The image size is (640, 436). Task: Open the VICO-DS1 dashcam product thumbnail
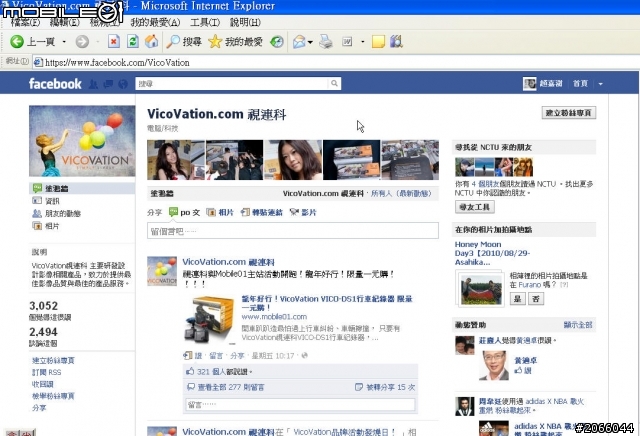(x=209, y=320)
